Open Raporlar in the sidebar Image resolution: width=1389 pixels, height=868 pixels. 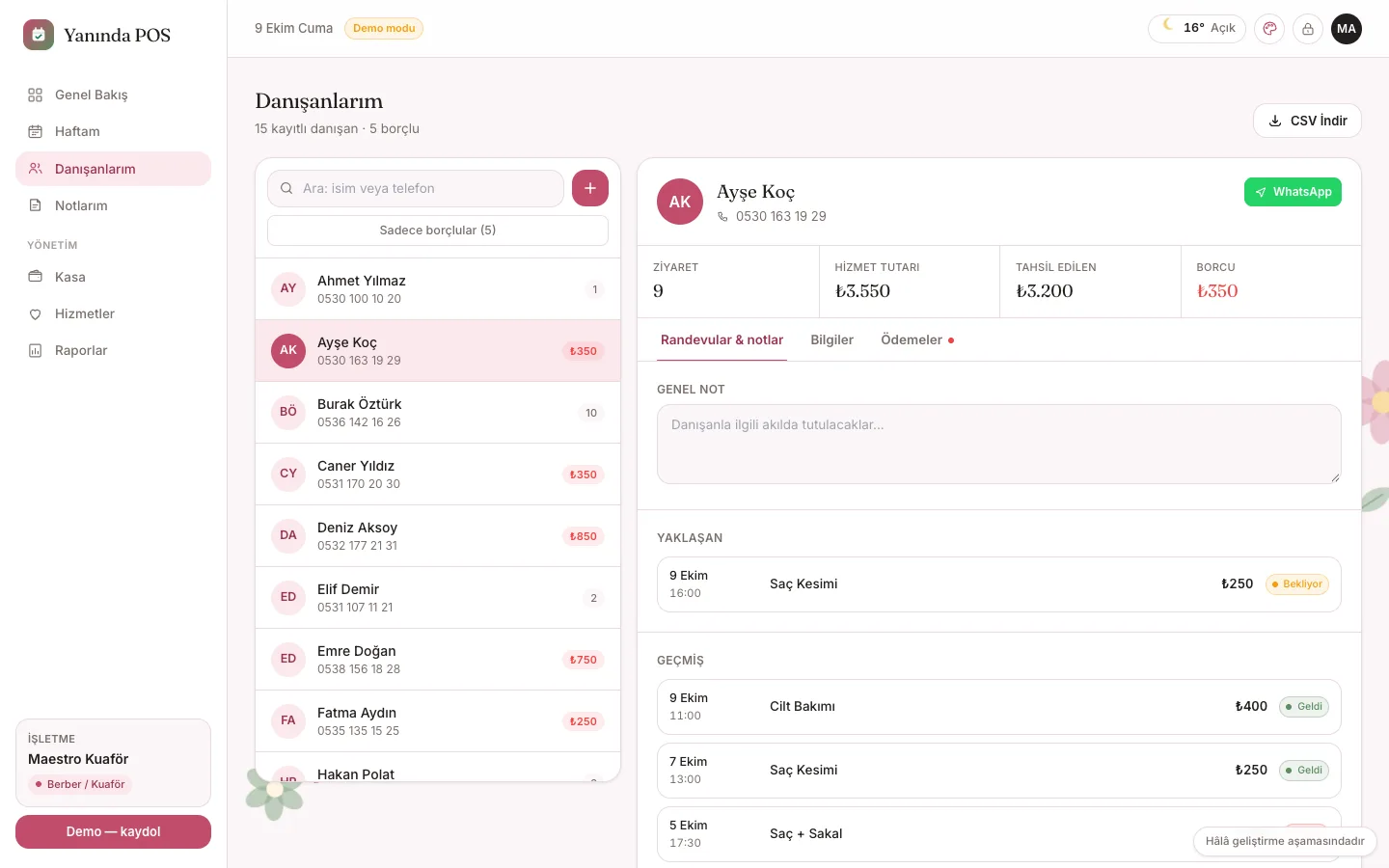point(113,350)
